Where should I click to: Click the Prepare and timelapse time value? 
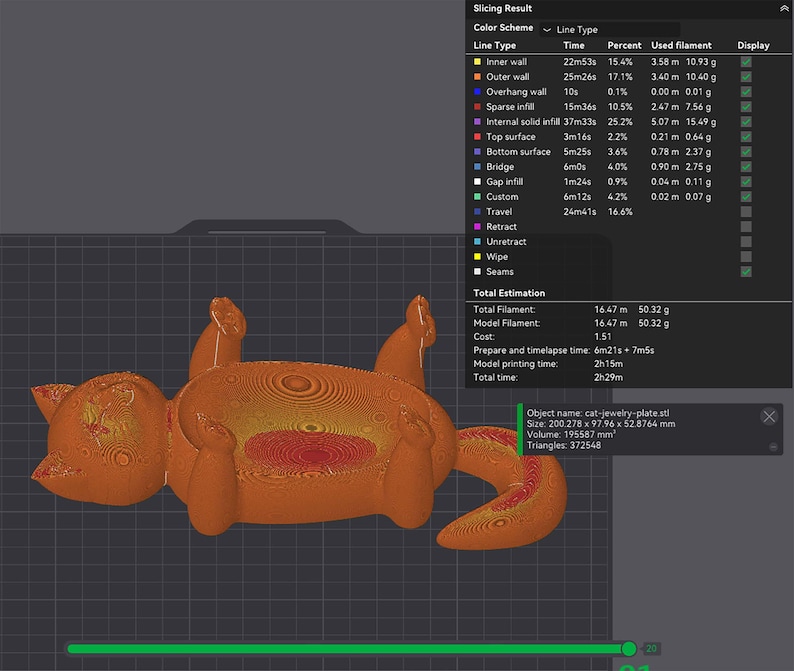pos(624,350)
